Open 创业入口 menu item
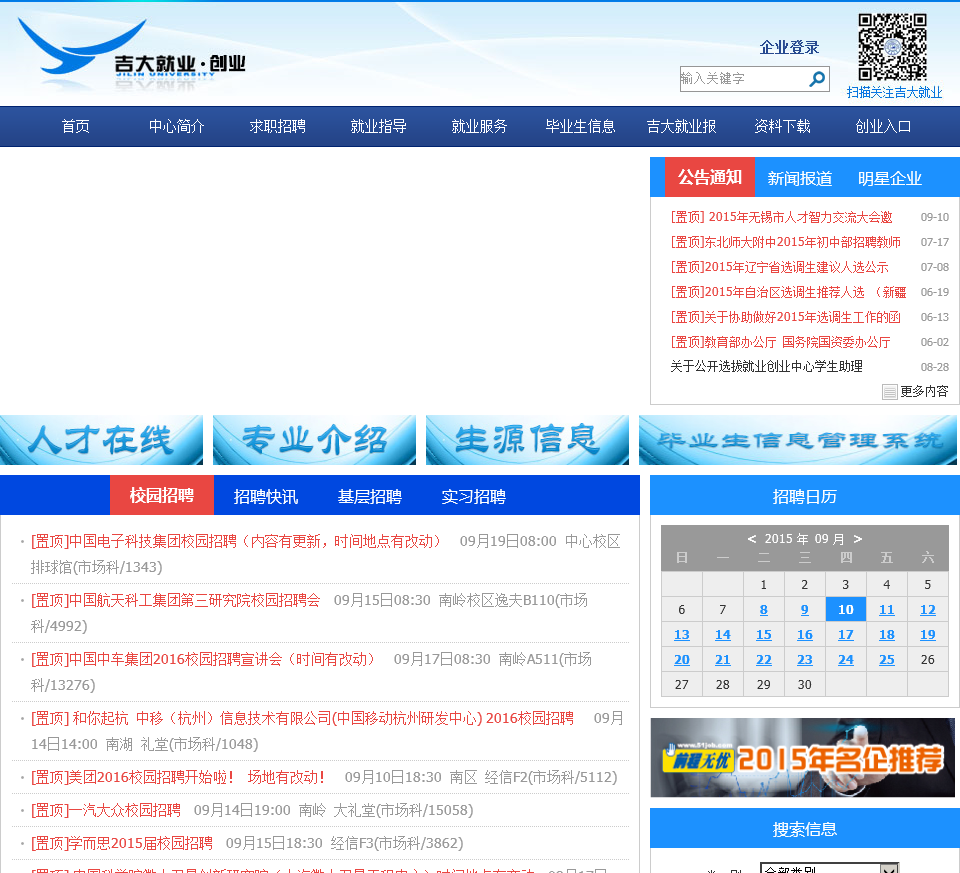 (x=883, y=126)
